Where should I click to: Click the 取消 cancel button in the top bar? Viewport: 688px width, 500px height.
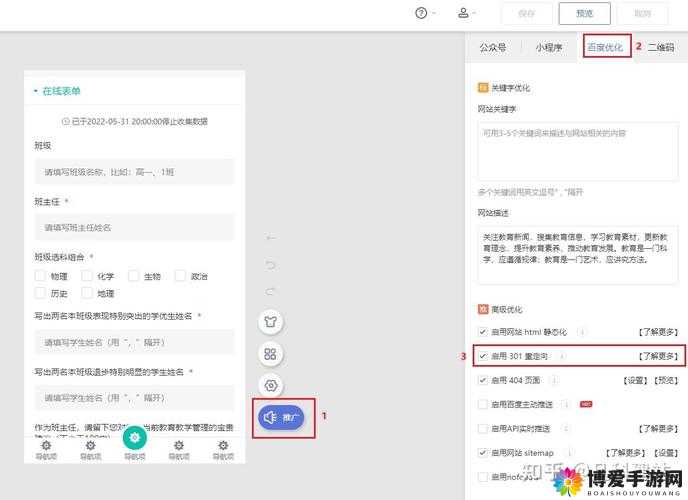click(x=643, y=14)
